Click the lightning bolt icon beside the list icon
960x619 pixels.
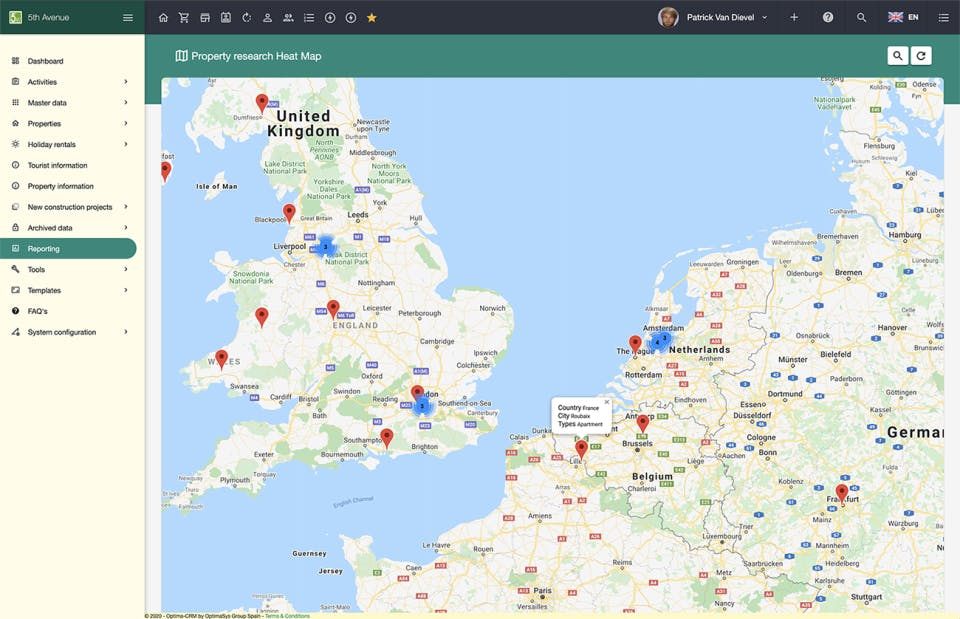[330, 18]
